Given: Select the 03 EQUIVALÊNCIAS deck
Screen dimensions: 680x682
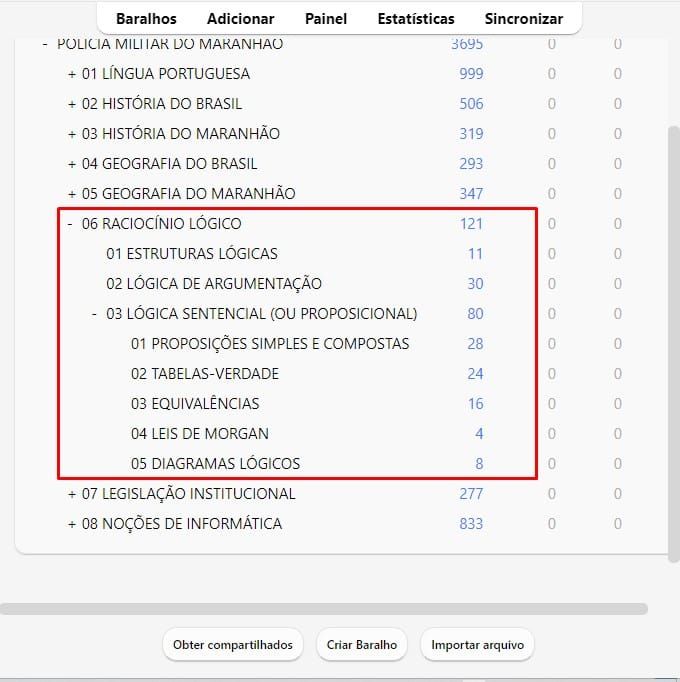Looking at the screenshot, I should (195, 404).
